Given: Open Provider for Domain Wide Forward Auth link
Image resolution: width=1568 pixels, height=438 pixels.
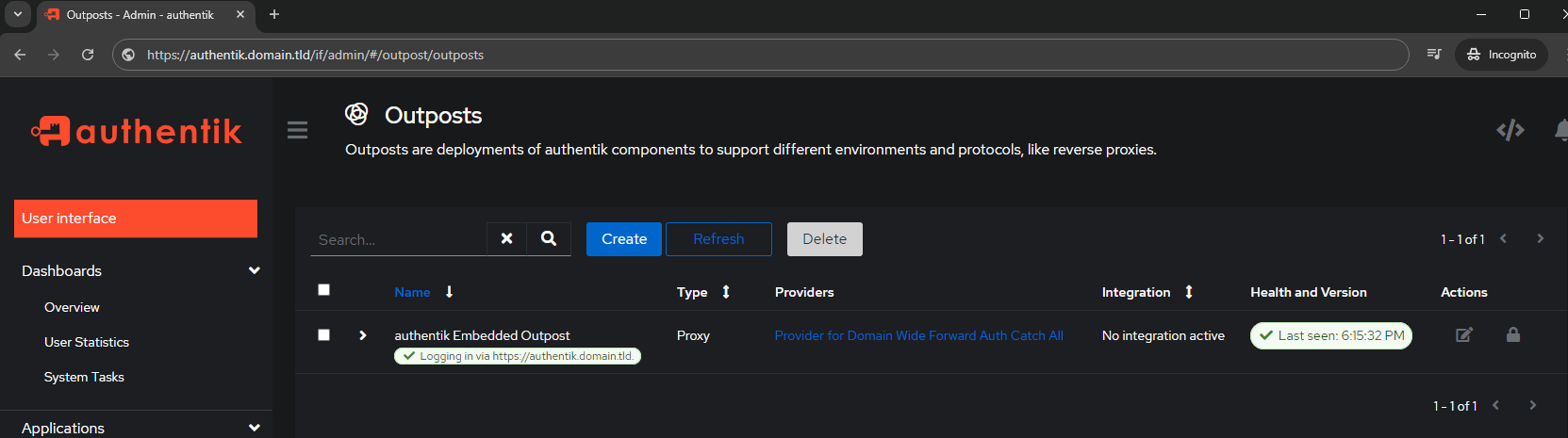Looking at the screenshot, I should (x=919, y=335).
